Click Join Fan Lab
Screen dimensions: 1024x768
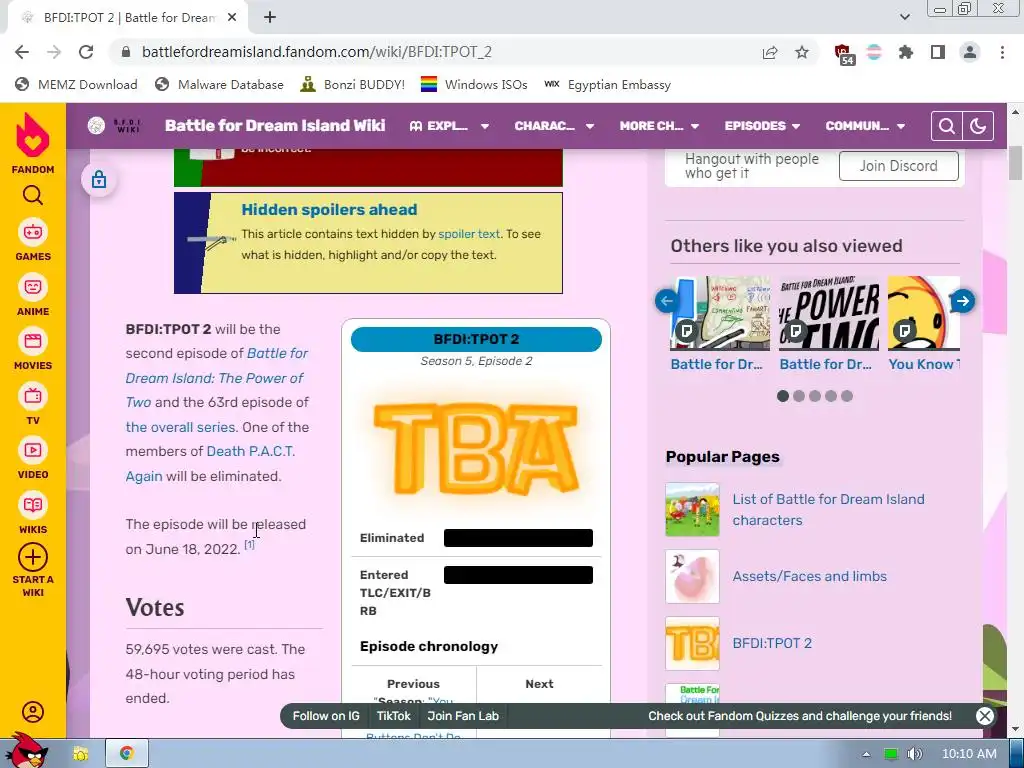(463, 716)
